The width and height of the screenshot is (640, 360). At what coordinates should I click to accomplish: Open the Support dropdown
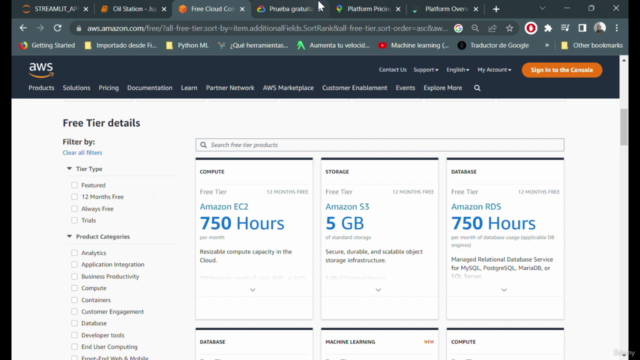coord(426,70)
